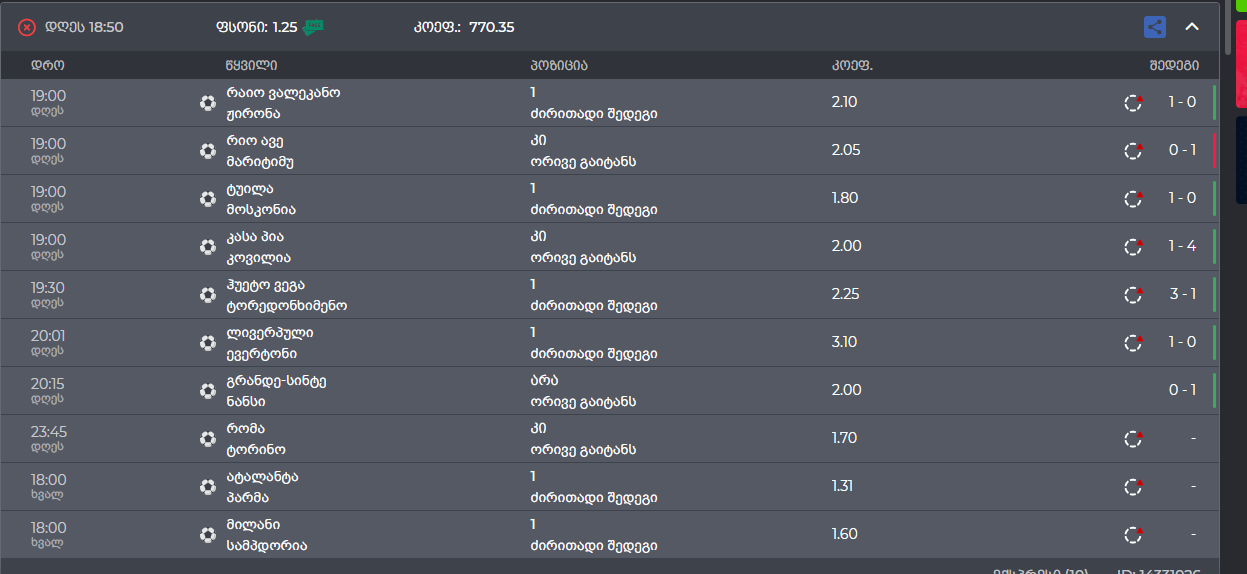1247x574 pixels.
Task: Click the green free bet ticket icon
Action: click(314, 27)
